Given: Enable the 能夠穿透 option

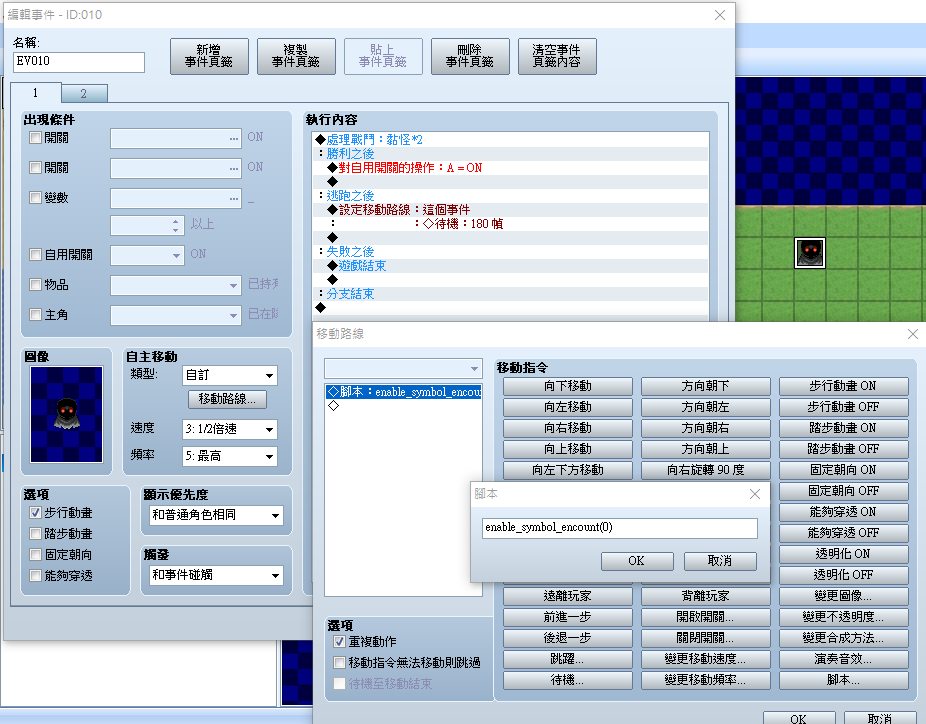Looking at the screenshot, I should point(35,576).
